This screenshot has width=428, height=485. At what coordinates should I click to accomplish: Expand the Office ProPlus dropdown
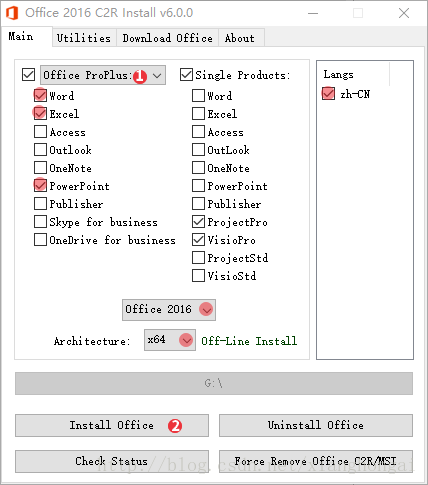tap(103, 75)
